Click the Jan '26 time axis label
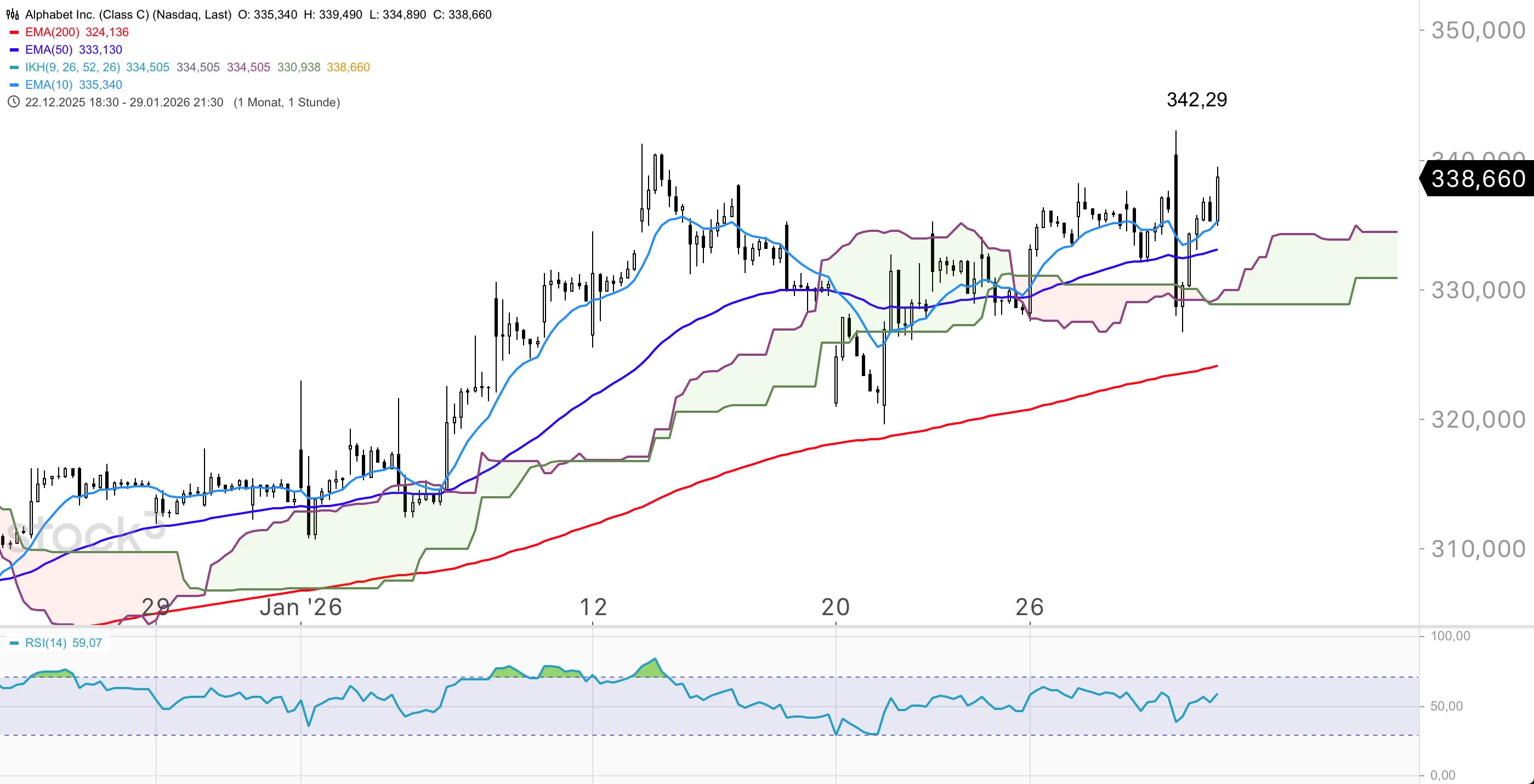1534x784 pixels. point(301,607)
